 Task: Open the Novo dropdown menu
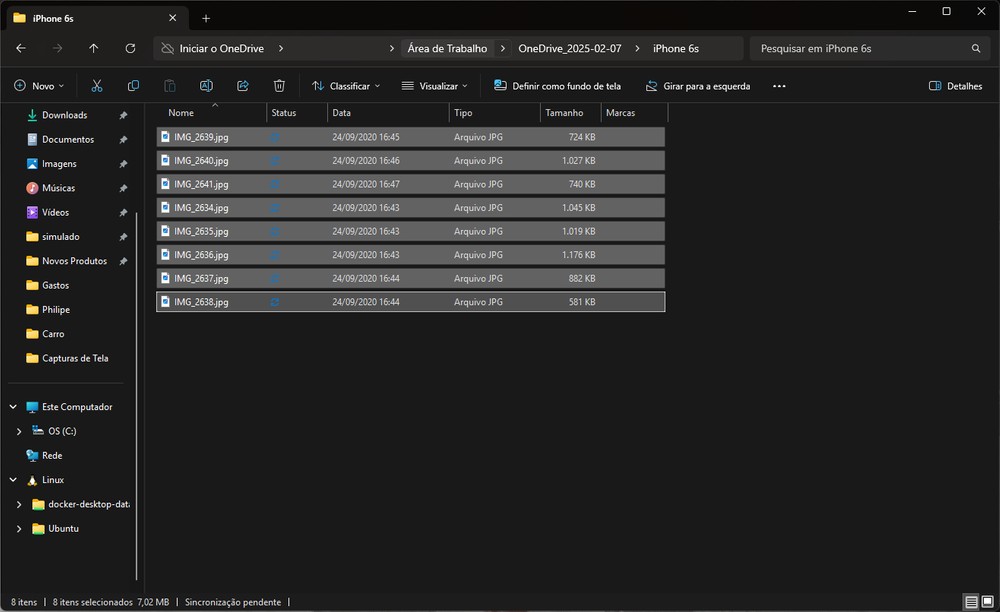pos(40,86)
